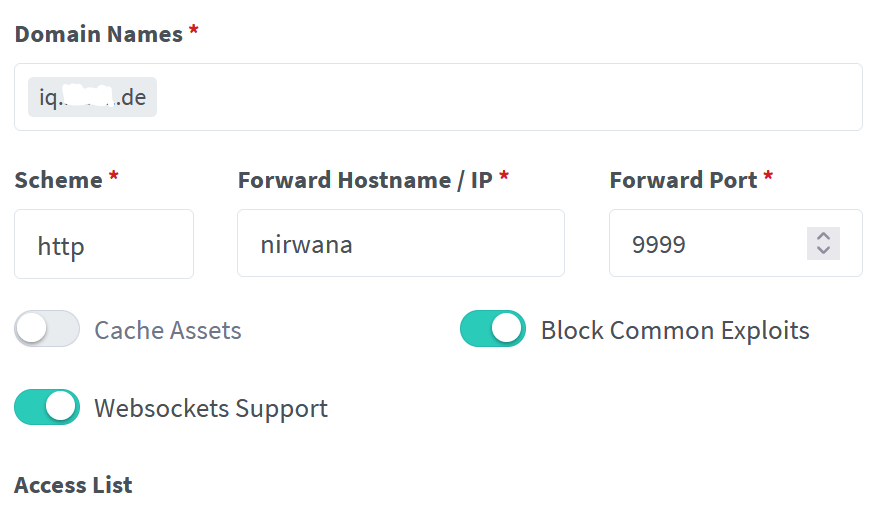Viewport: 882px width, 512px height.
Task: Click the Scheme heading label
Action: click(x=58, y=180)
